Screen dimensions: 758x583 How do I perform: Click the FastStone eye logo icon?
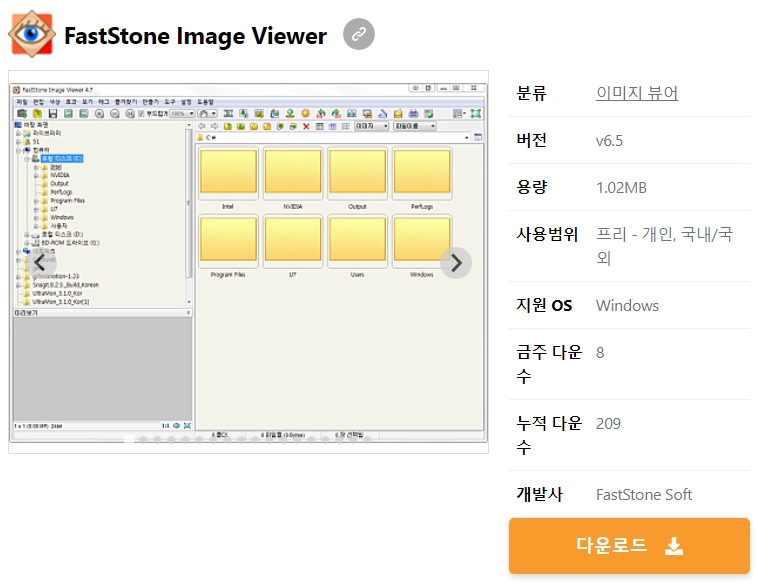[31, 34]
